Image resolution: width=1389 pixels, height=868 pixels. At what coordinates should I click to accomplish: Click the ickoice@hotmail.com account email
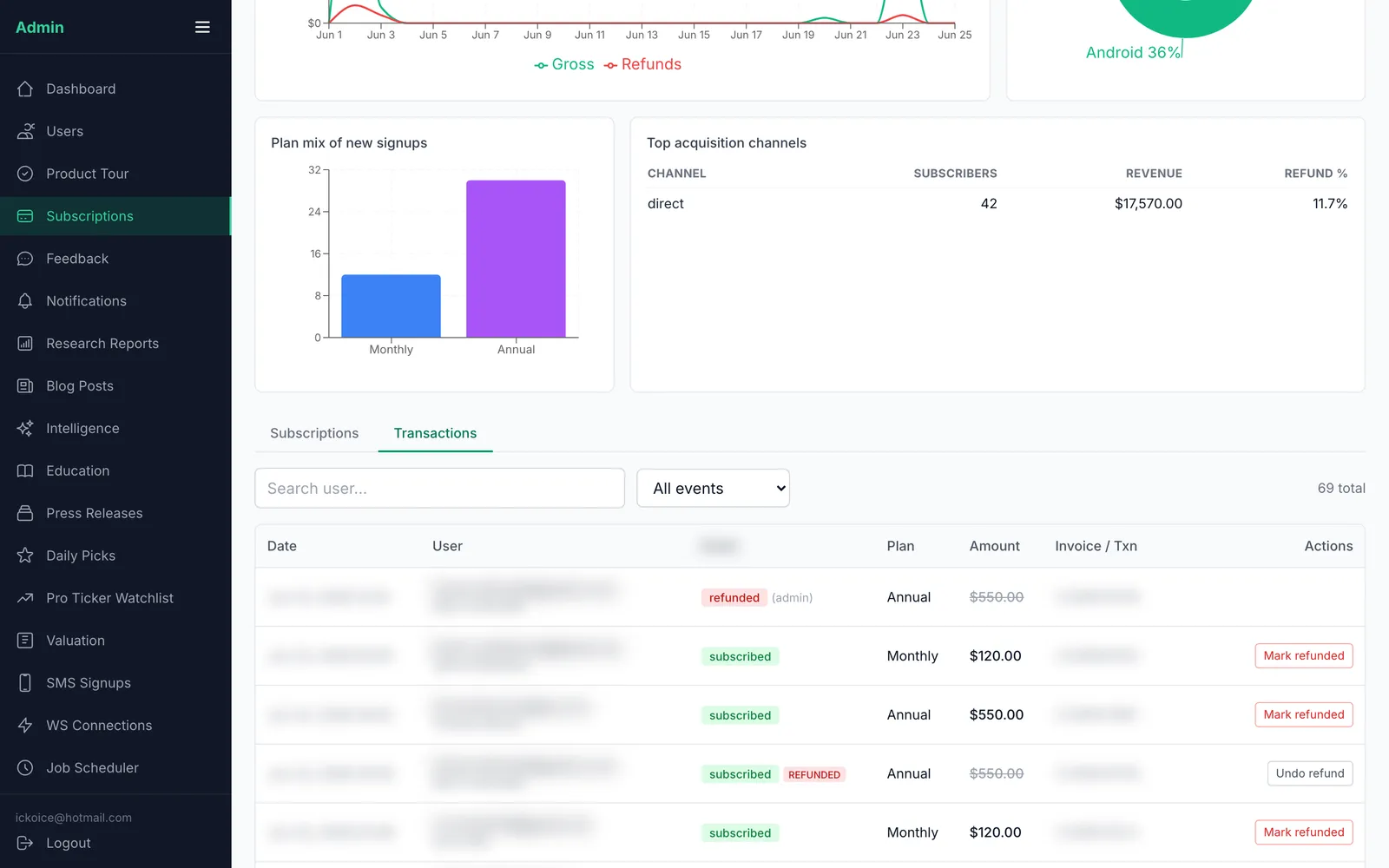click(74, 818)
